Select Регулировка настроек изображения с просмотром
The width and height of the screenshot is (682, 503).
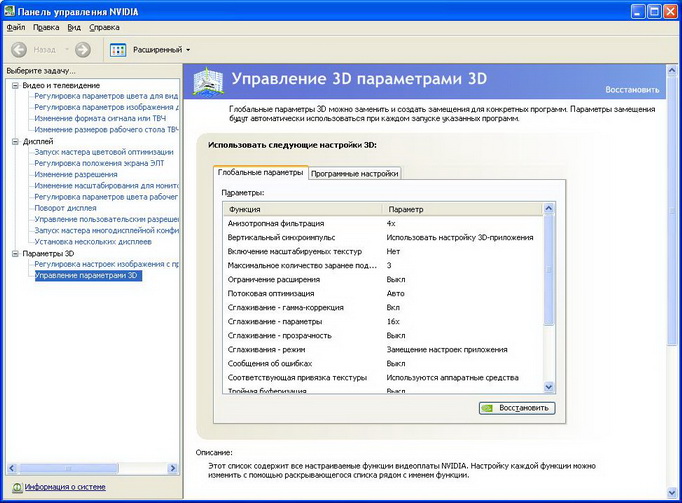click(106, 264)
